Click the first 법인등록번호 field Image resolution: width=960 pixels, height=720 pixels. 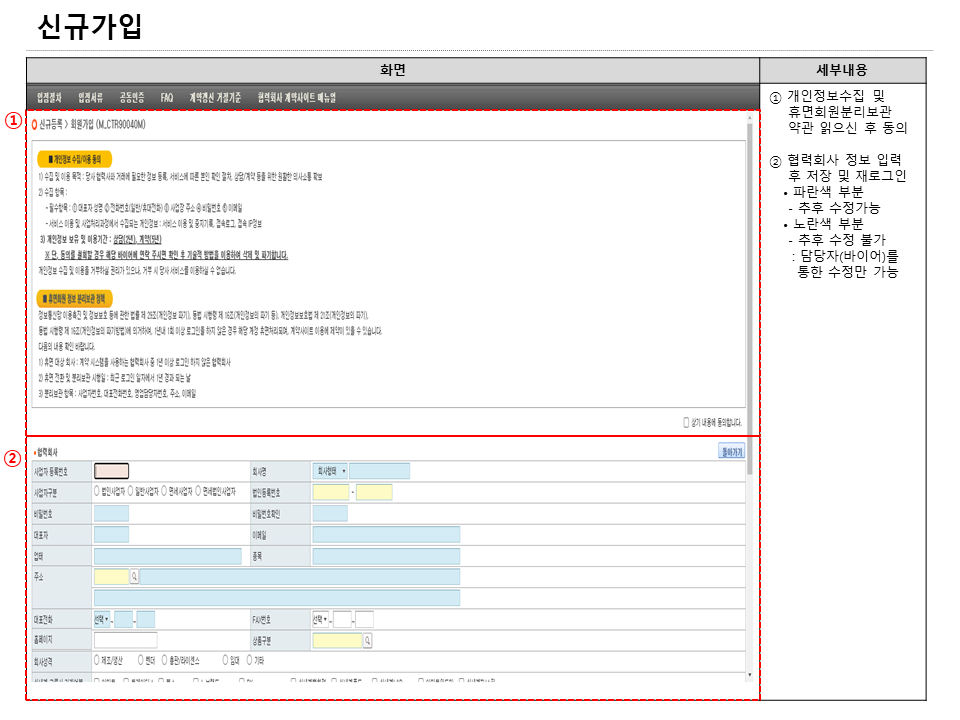tap(331, 492)
